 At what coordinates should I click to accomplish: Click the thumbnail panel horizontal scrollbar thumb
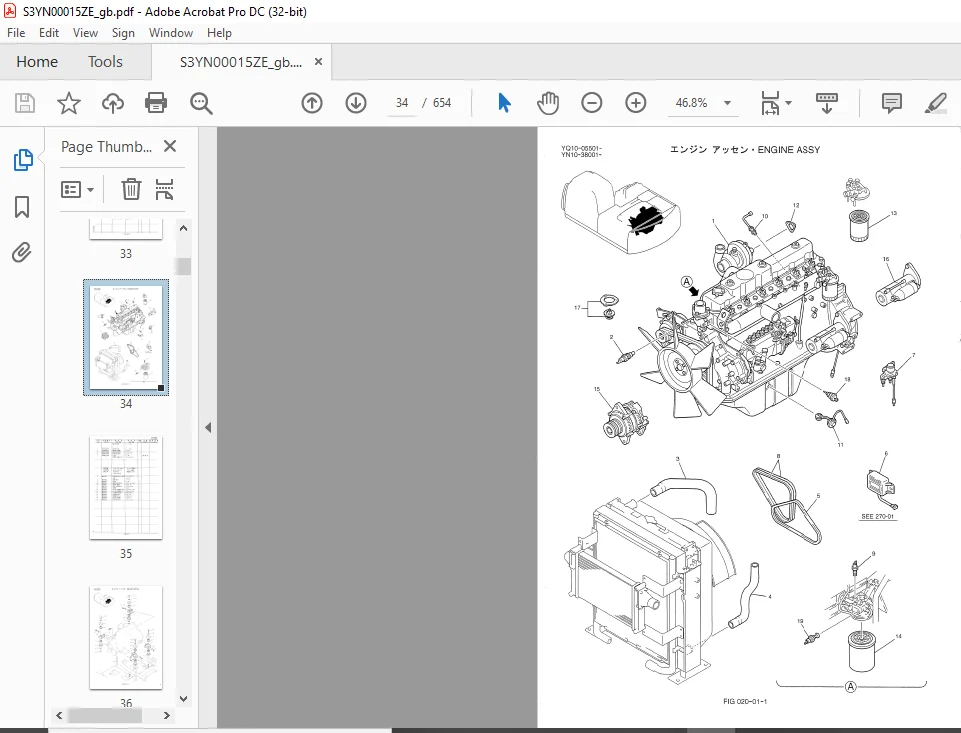pos(105,715)
